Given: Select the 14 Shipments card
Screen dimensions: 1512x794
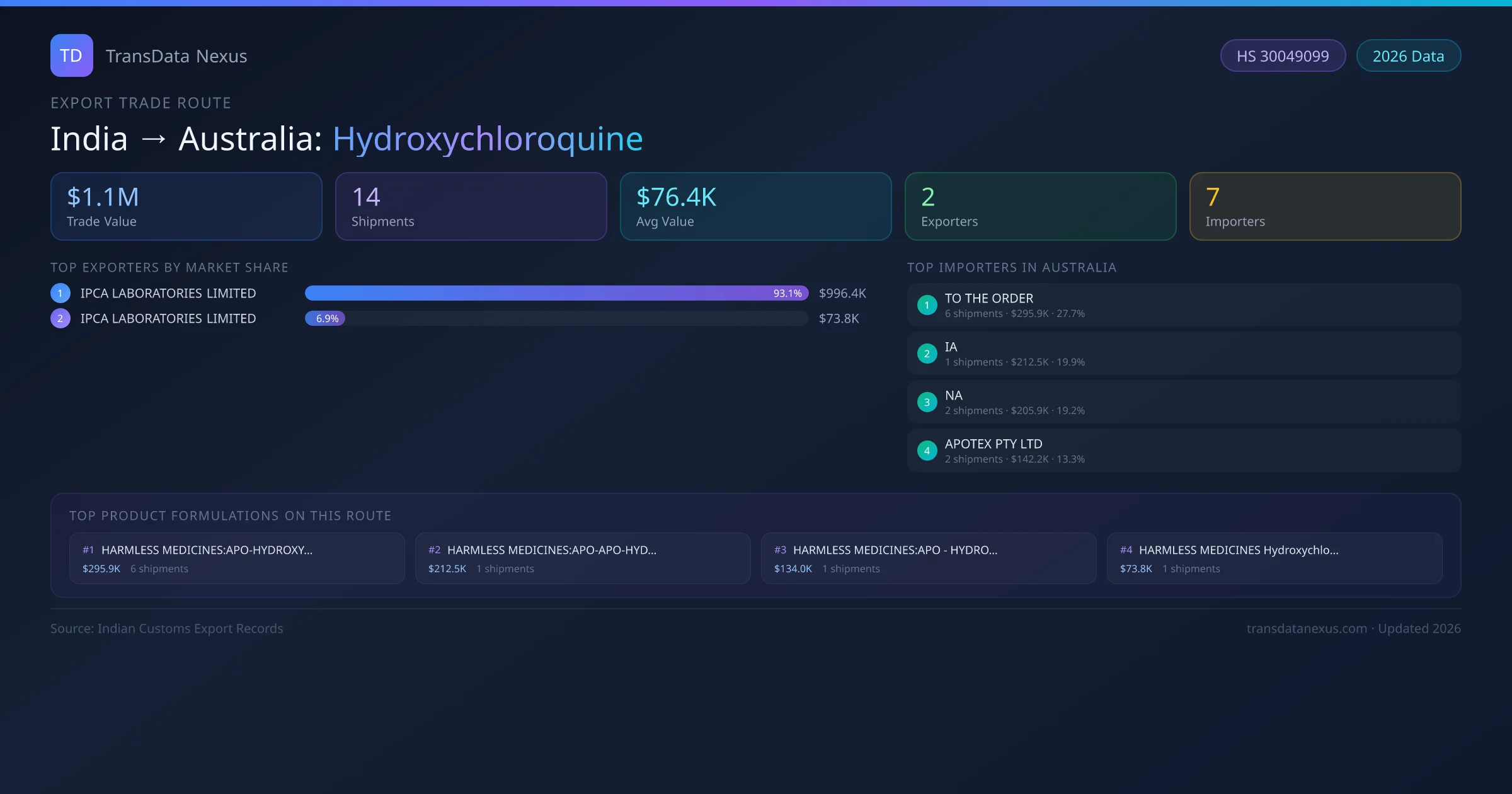Looking at the screenshot, I should click(471, 207).
